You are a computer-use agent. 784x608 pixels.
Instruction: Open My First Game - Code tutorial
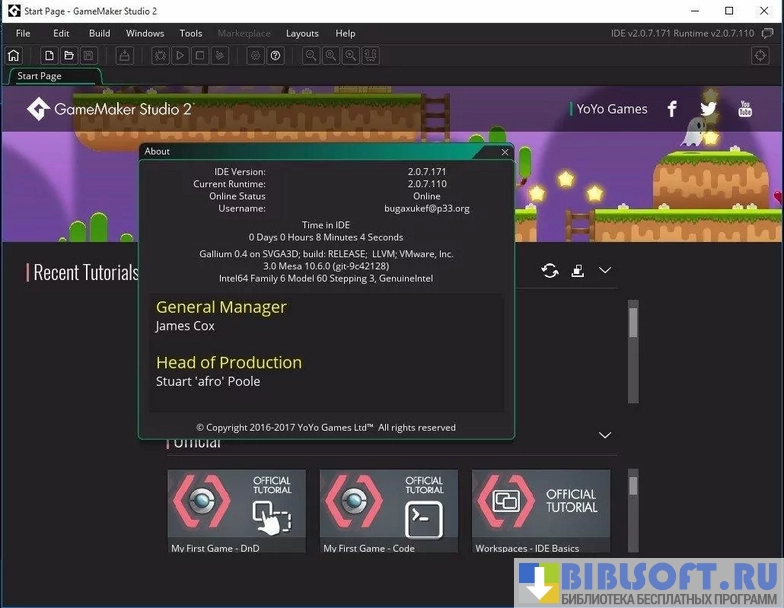point(388,511)
